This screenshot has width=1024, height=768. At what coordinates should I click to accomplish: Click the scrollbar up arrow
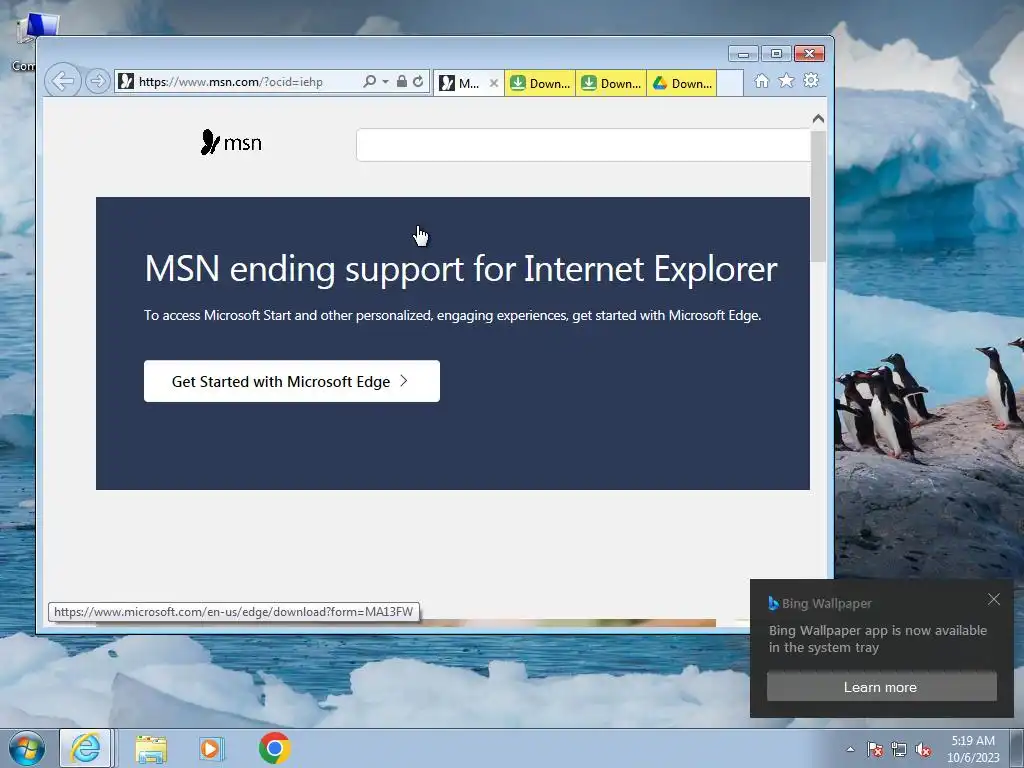pos(818,119)
